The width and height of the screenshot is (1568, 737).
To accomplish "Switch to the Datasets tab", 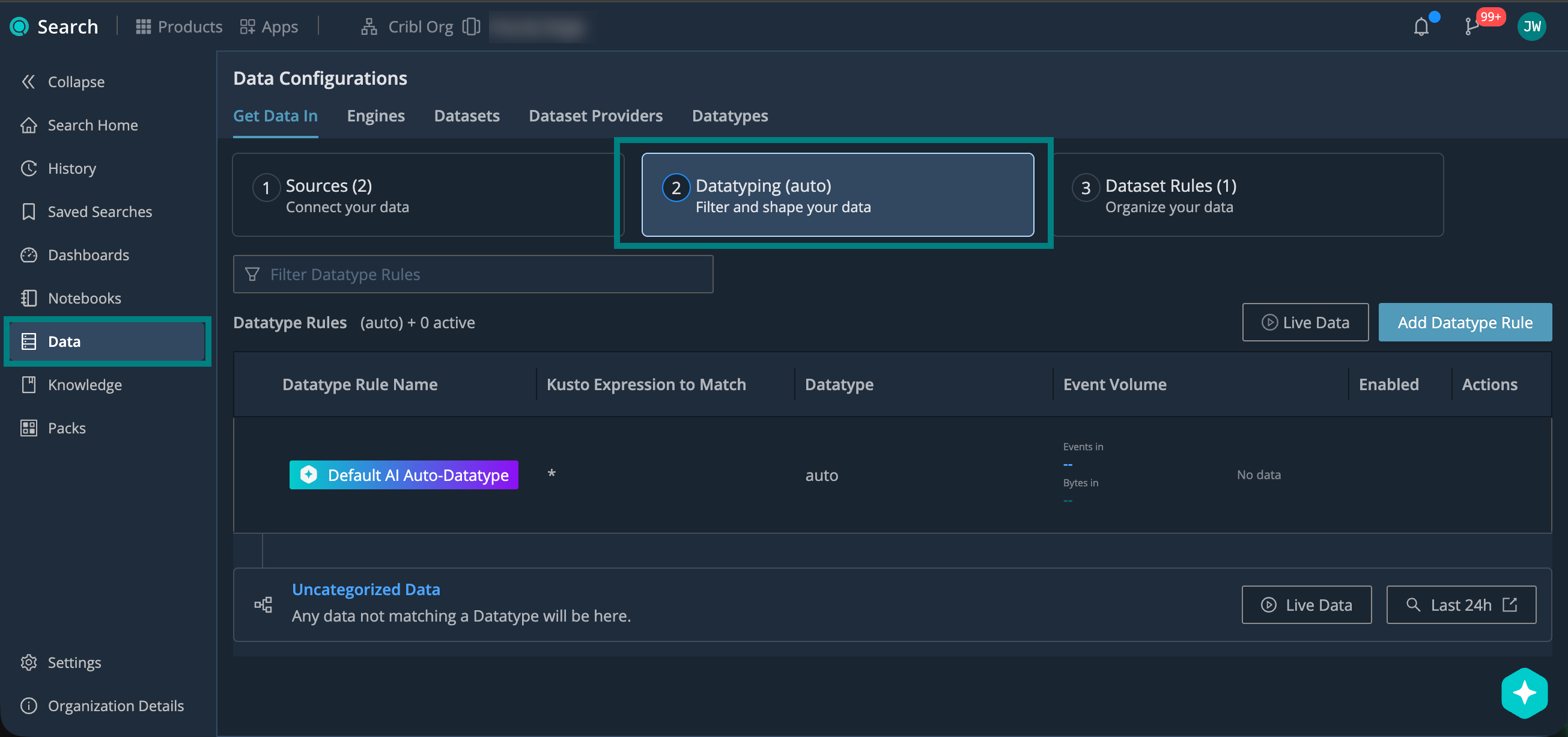I will (x=467, y=116).
